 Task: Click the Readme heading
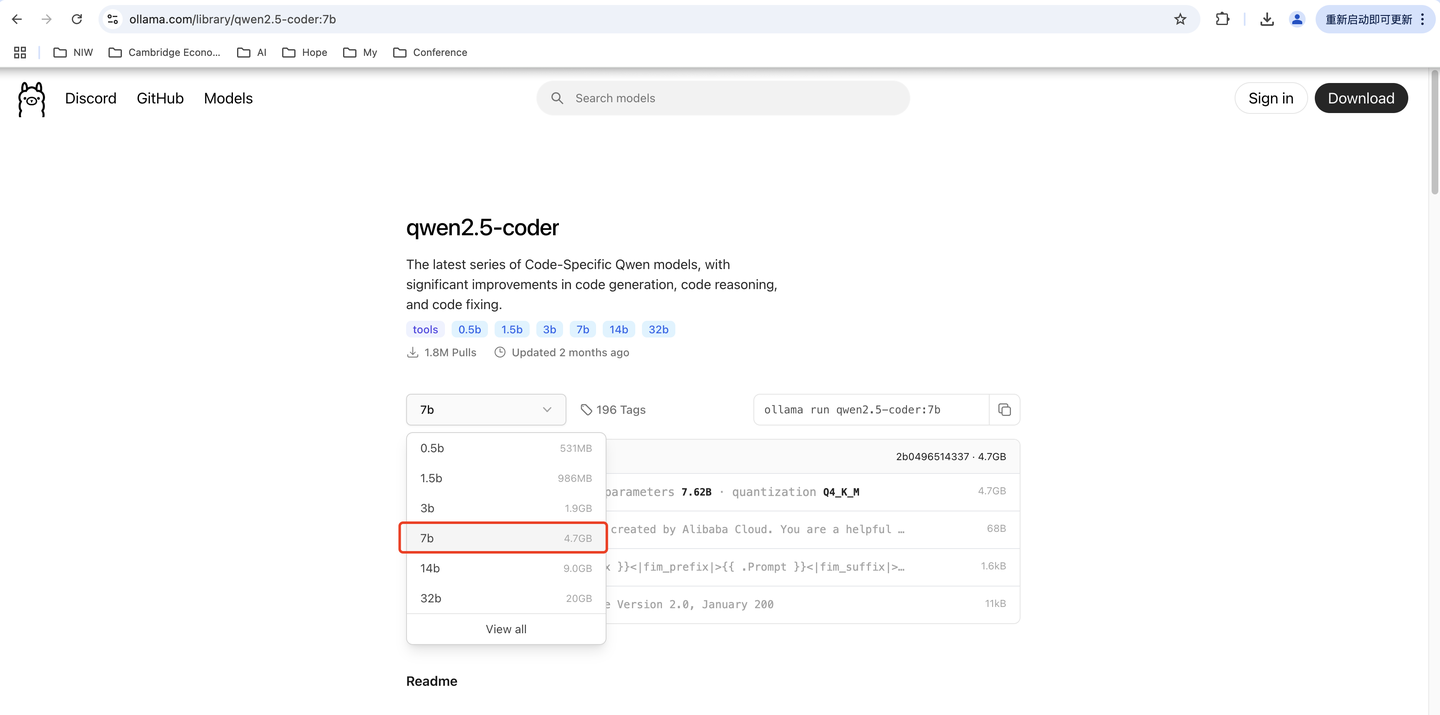point(431,681)
